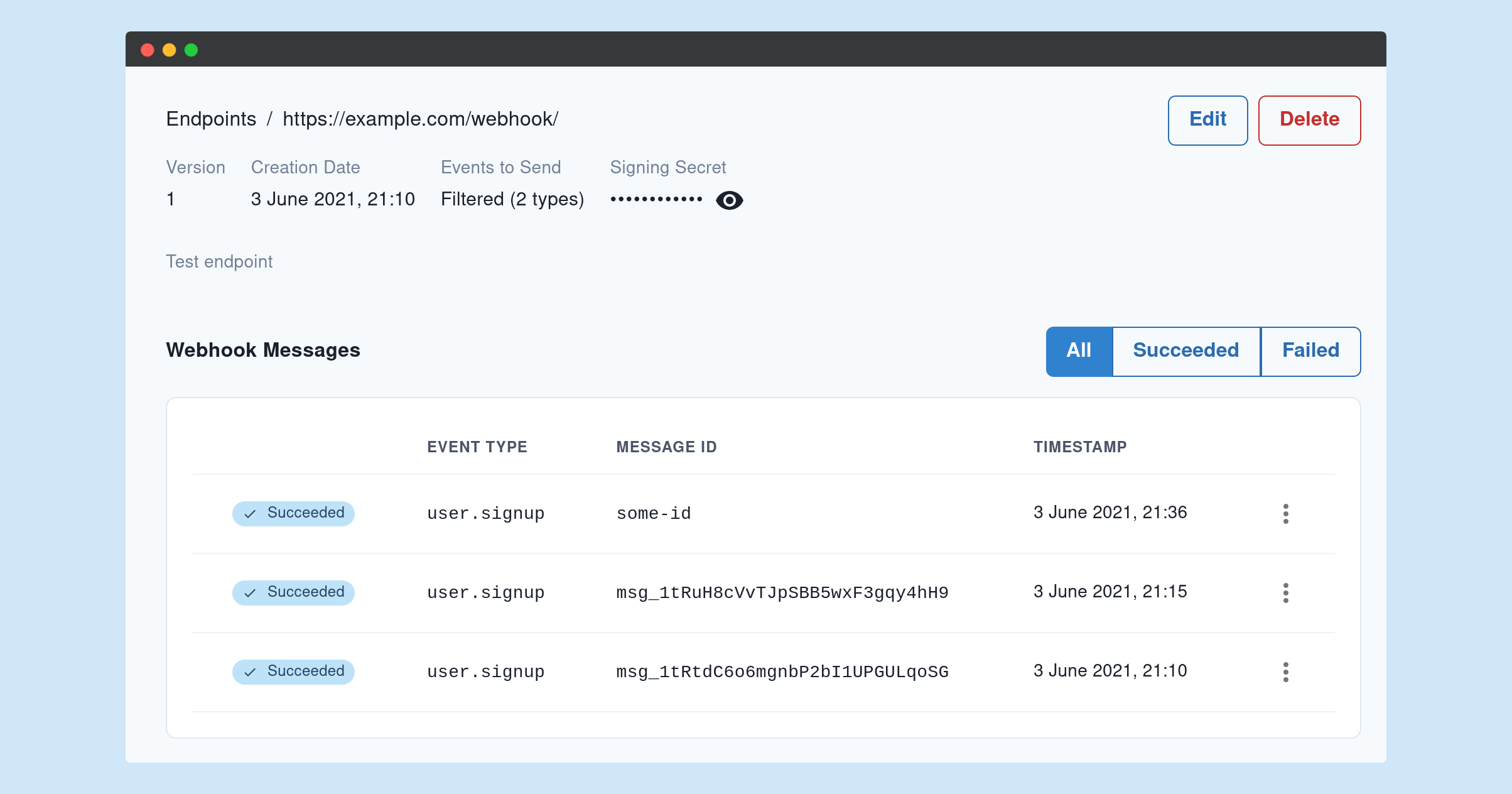Switch to the Succeeded tab
This screenshot has width=1512, height=794.
pos(1185,351)
